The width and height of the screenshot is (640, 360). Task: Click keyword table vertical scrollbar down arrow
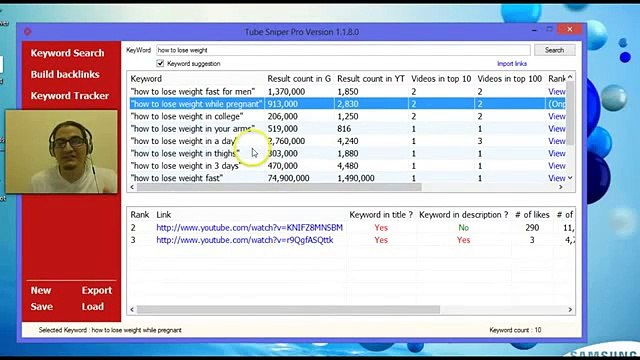pos(570,178)
